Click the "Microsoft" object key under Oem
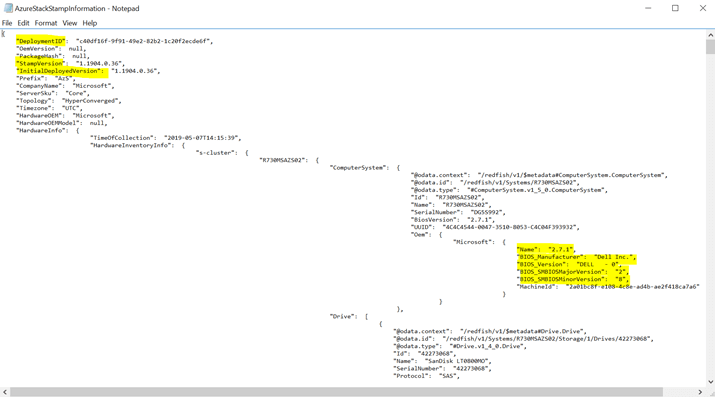This screenshot has height=397, width=715. (474, 242)
